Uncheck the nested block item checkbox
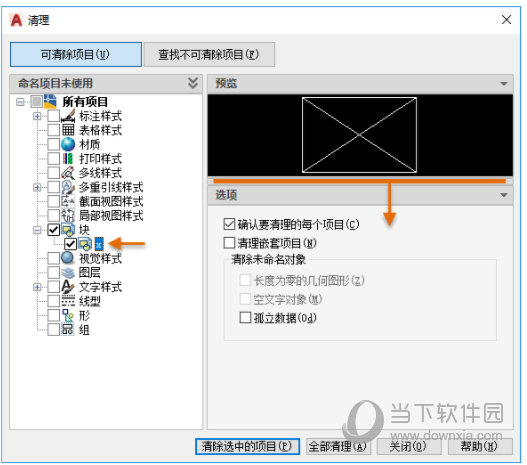527x465 pixels. pyautogui.click(x=70, y=244)
